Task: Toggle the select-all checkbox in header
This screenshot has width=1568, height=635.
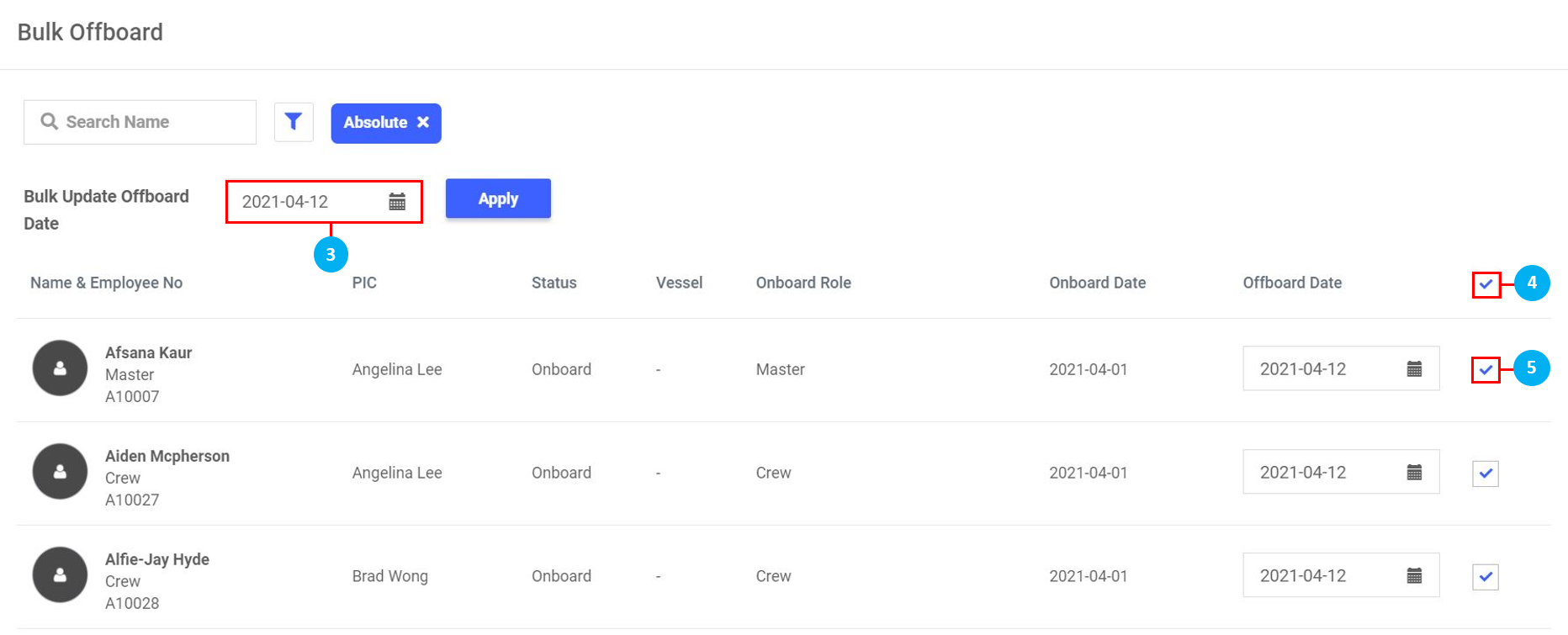Action: pyautogui.click(x=1486, y=284)
